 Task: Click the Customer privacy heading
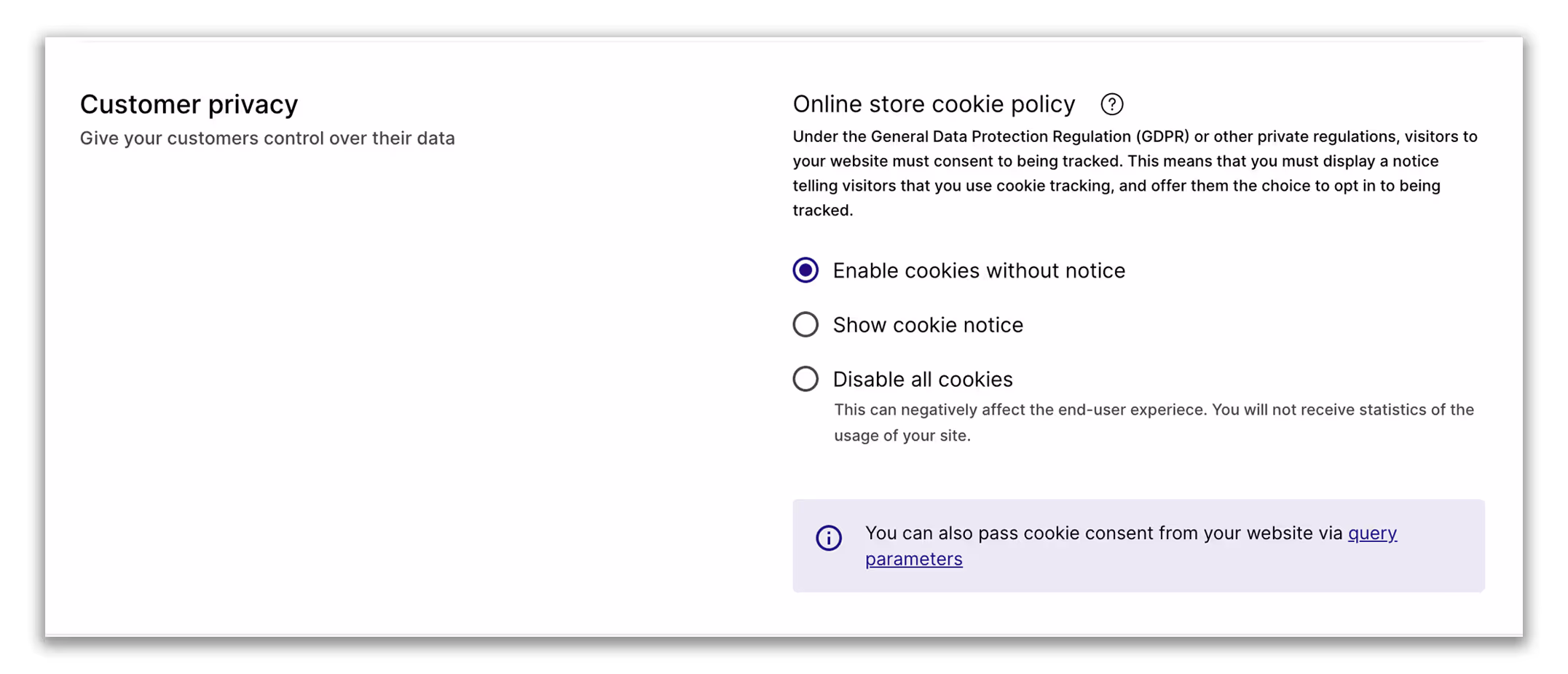189,104
